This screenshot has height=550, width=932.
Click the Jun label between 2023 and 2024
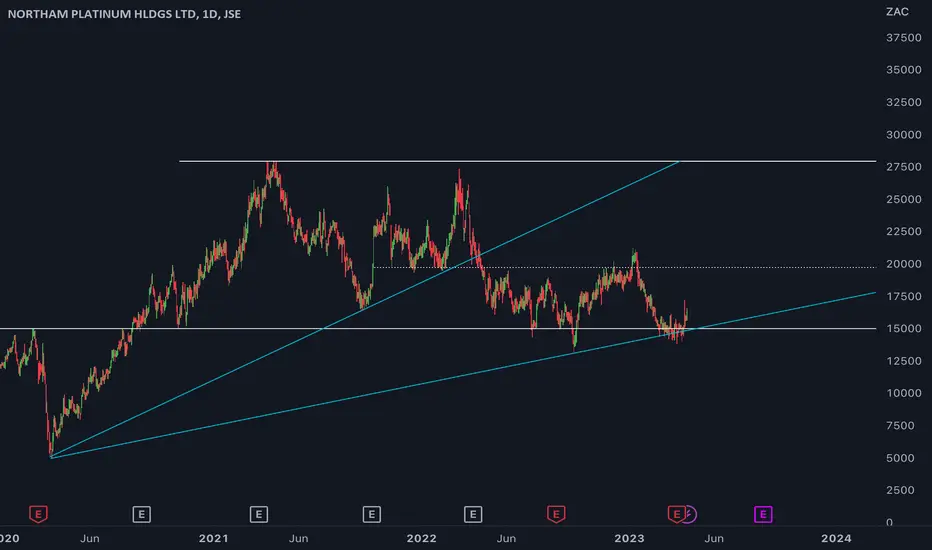tap(714, 538)
